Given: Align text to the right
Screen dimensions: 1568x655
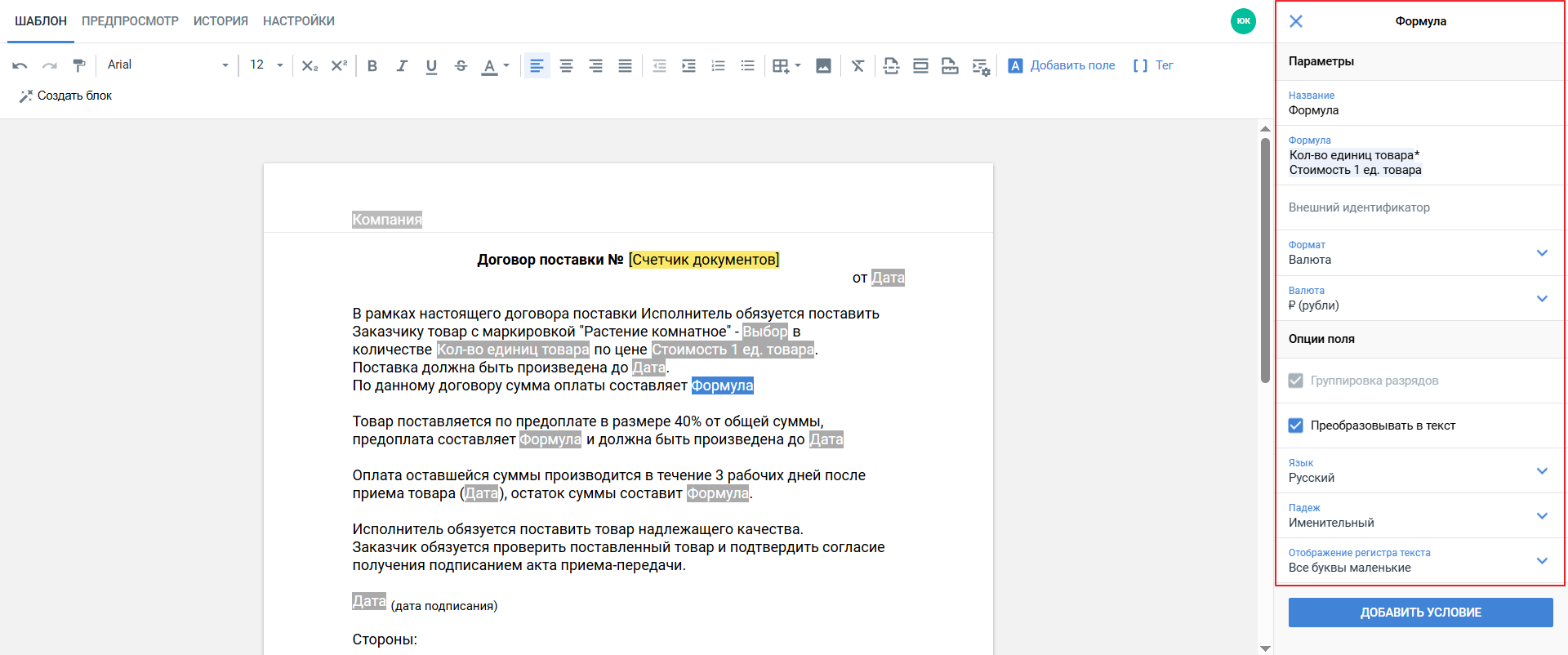Looking at the screenshot, I should [x=595, y=65].
